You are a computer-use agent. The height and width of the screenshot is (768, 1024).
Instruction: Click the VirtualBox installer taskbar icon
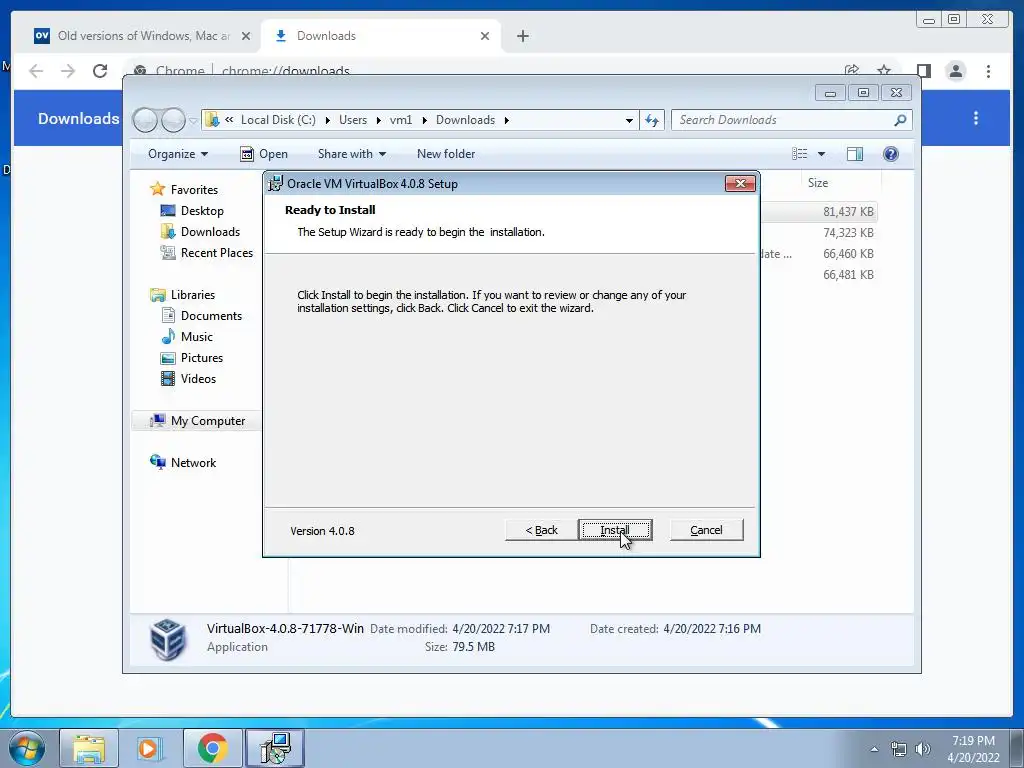(x=274, y=748)
